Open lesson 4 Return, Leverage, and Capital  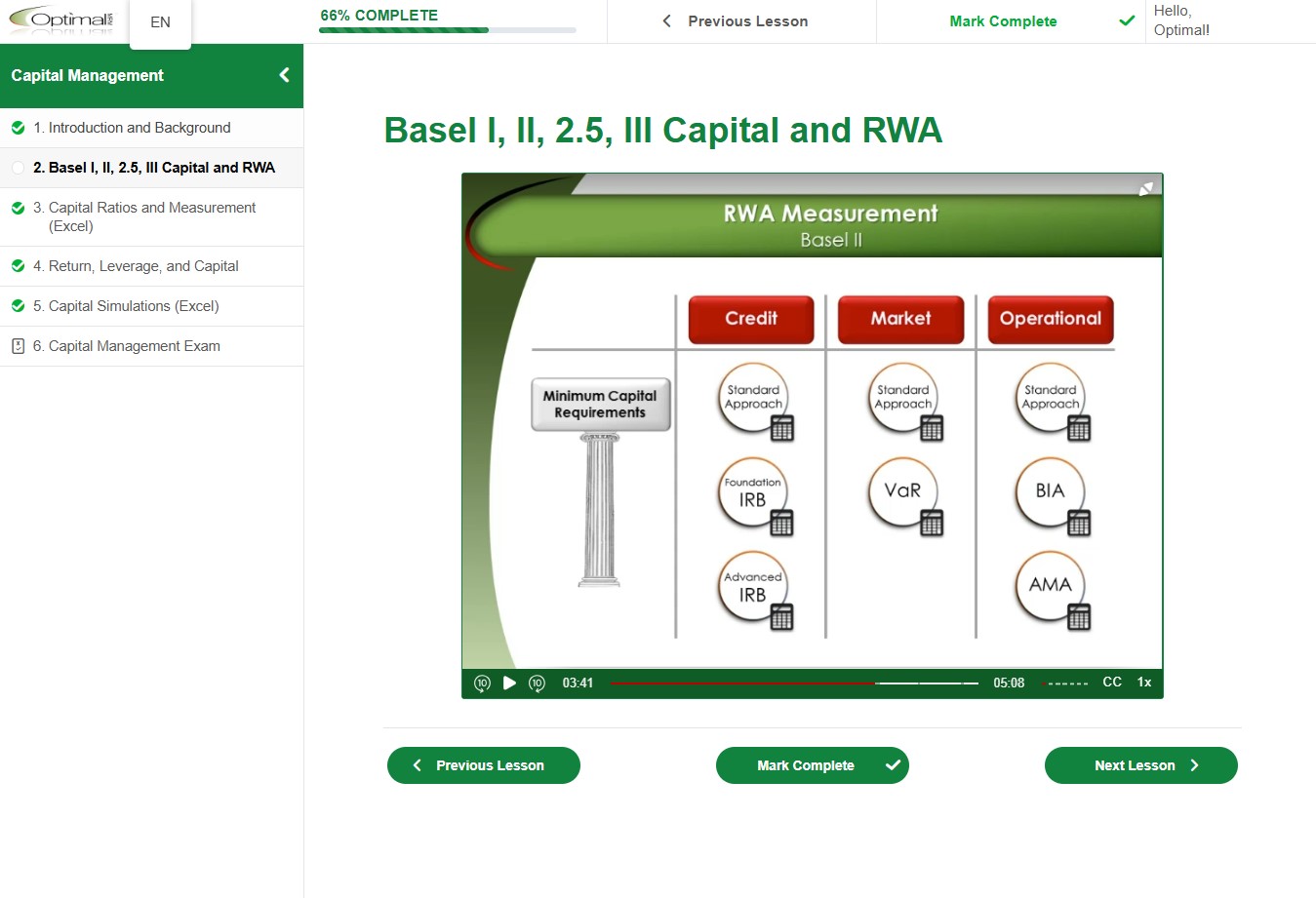pos(143,266)
